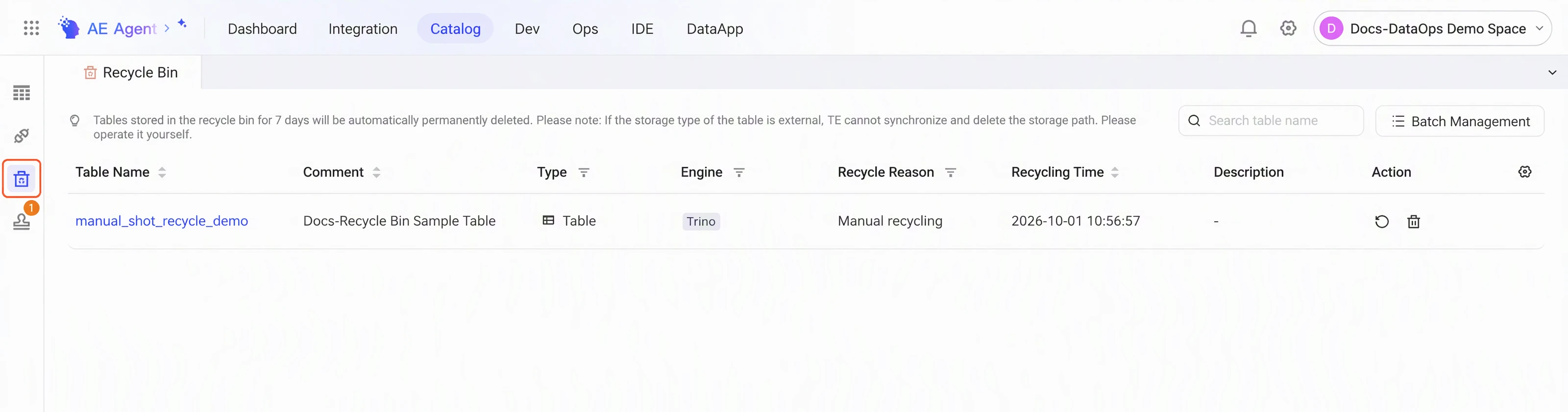Expand the Docs-DataOps Demo Space dropdown
The width and height of the screenshot is (1568, 412).
coord(1540,28)
